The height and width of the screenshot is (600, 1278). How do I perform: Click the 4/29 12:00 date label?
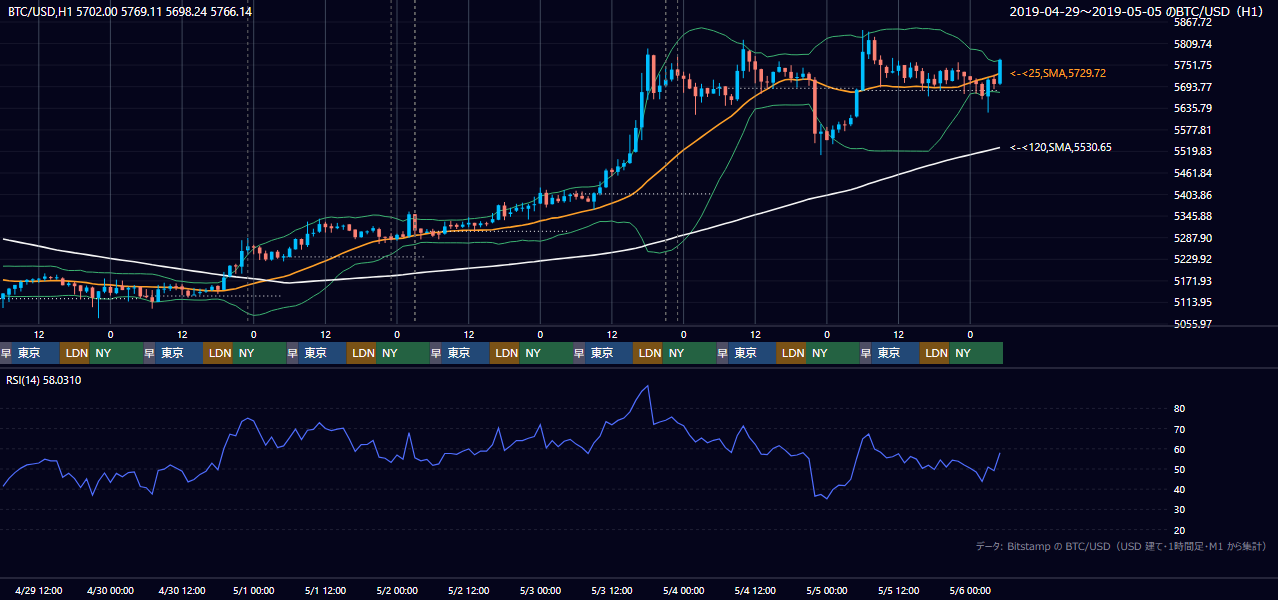pos(40,590)
